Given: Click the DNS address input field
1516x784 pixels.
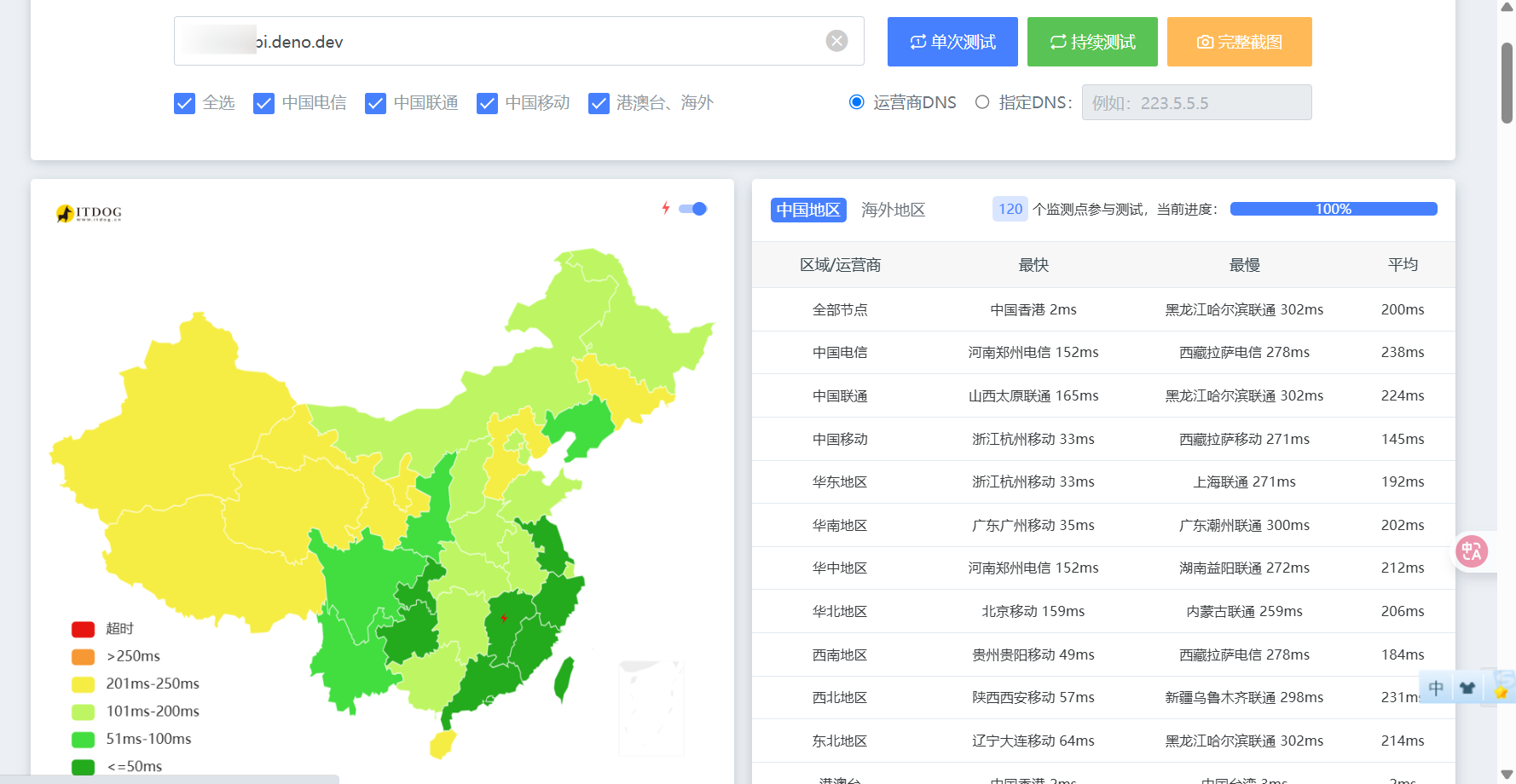Looking at the screenshot, I should click(1196, 102).
